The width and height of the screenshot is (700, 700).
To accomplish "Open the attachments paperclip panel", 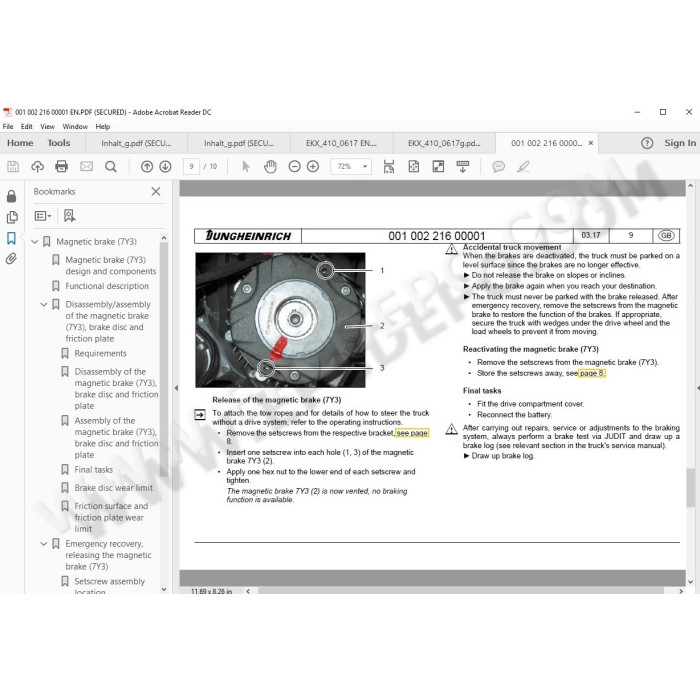I will click(12, 258).
